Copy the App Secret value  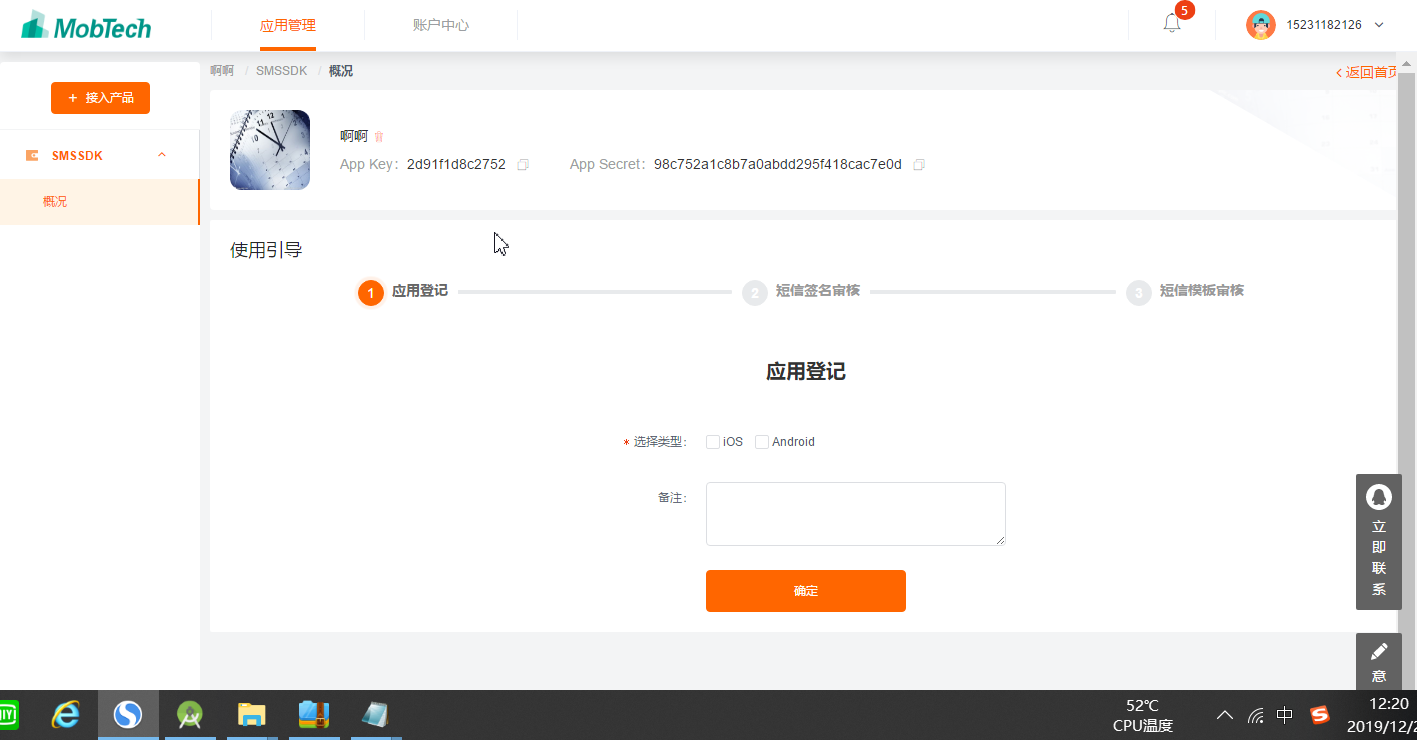[x=919, y=164]
